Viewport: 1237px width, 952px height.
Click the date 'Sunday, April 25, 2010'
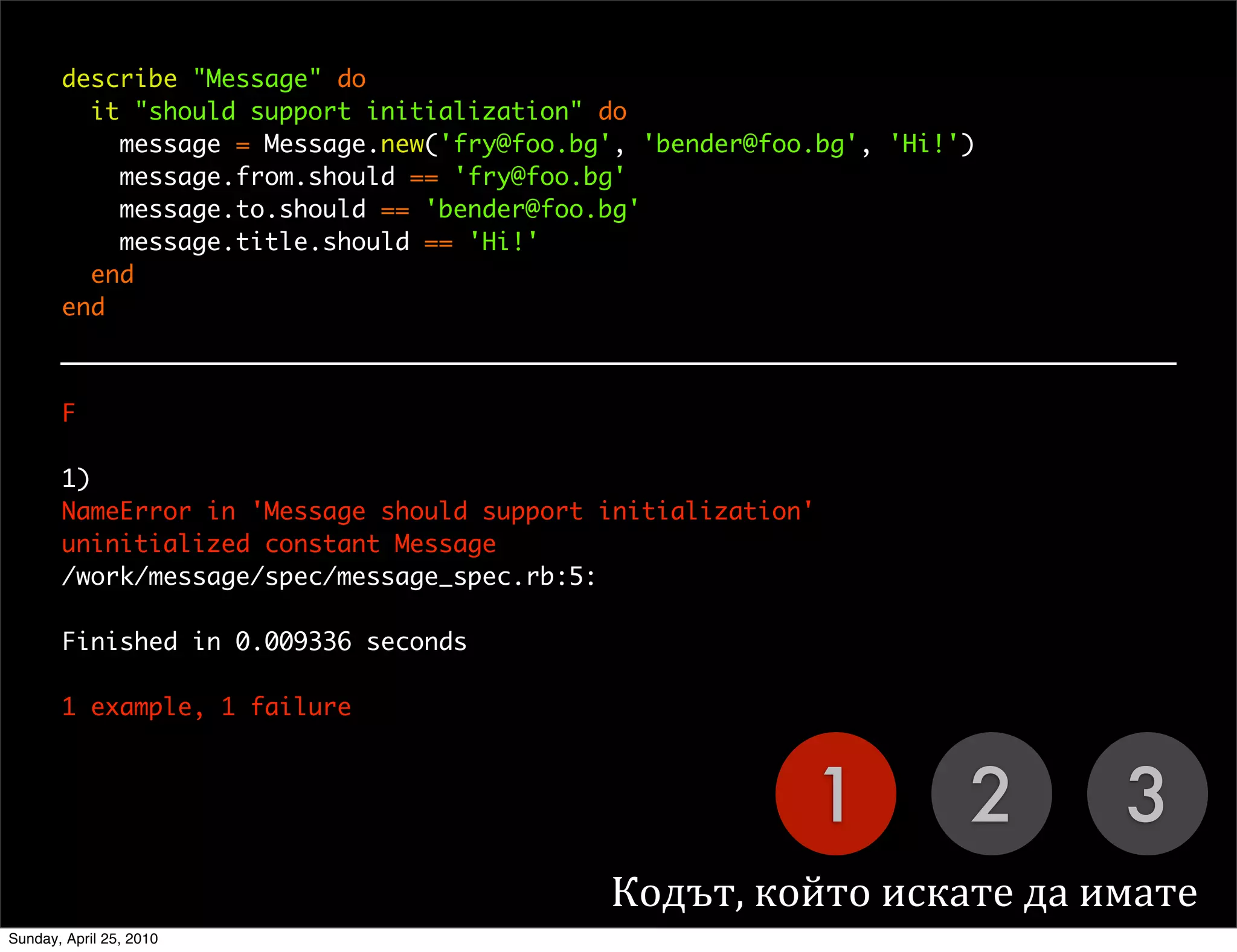83,939
